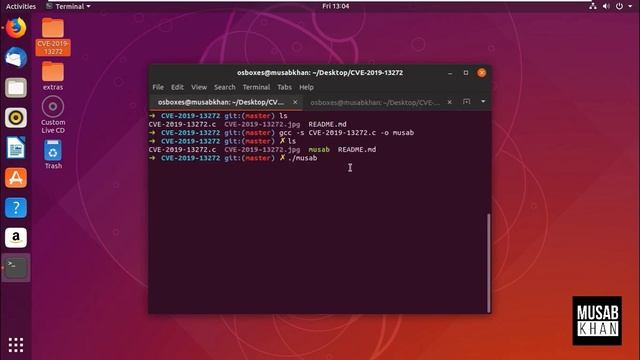Select the extras desktop folder
Viewport: 640px width, 360px height.
coord(53,76)
